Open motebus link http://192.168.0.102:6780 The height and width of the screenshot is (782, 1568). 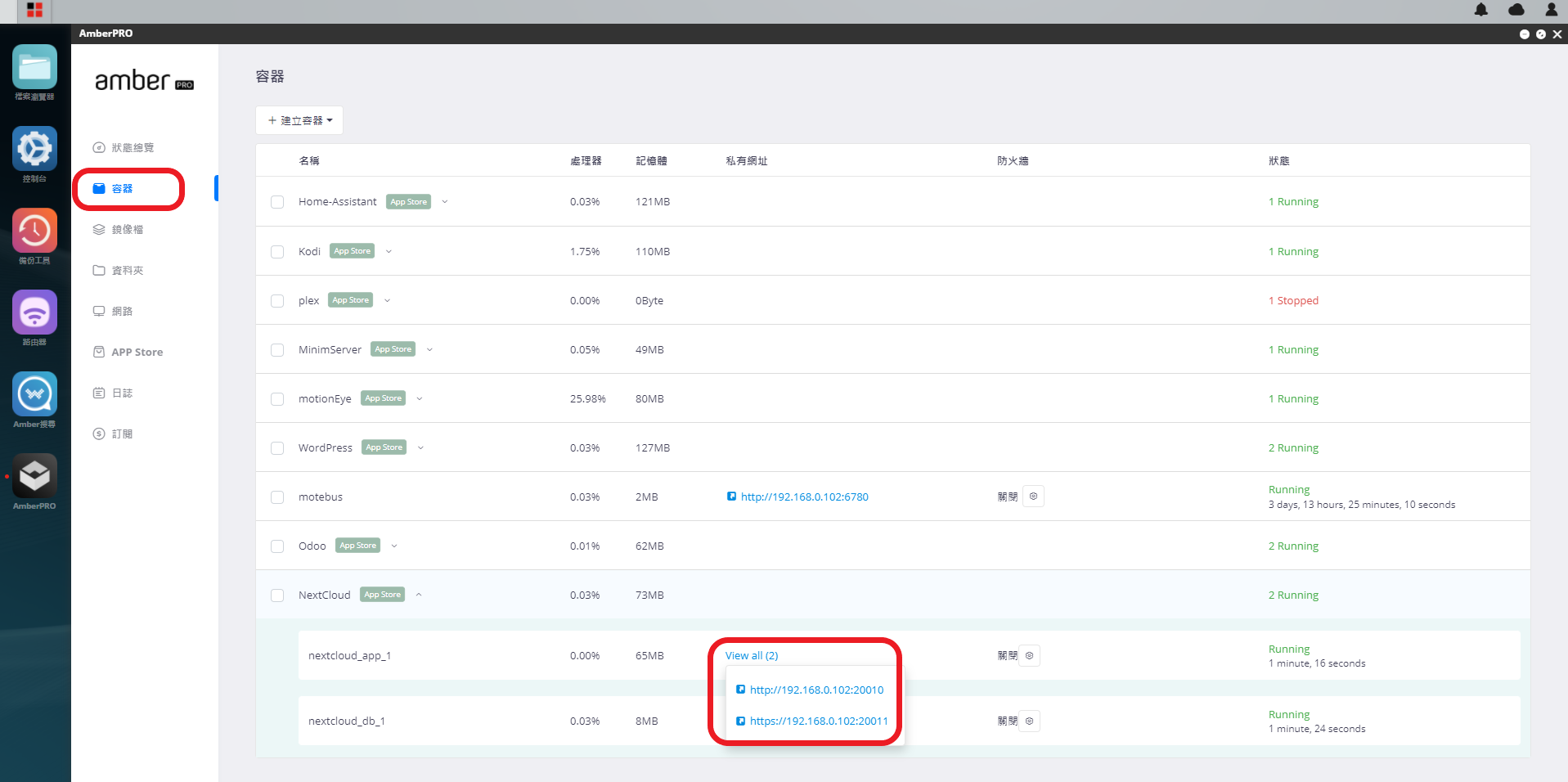pyautogui.click(x=805, y=497)
